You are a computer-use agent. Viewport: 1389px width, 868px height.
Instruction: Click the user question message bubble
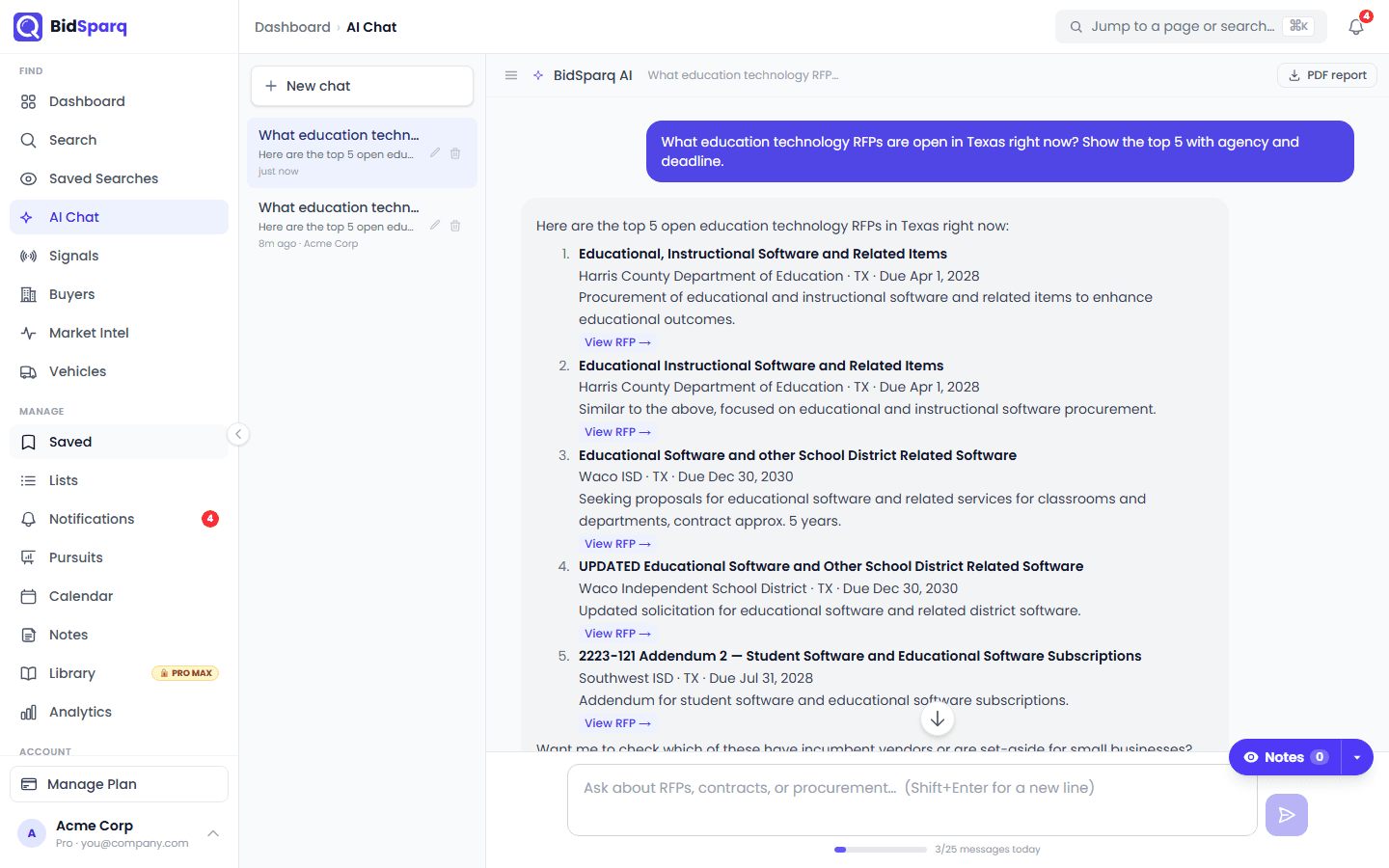pyautogui.click(x=1000, y=151)
